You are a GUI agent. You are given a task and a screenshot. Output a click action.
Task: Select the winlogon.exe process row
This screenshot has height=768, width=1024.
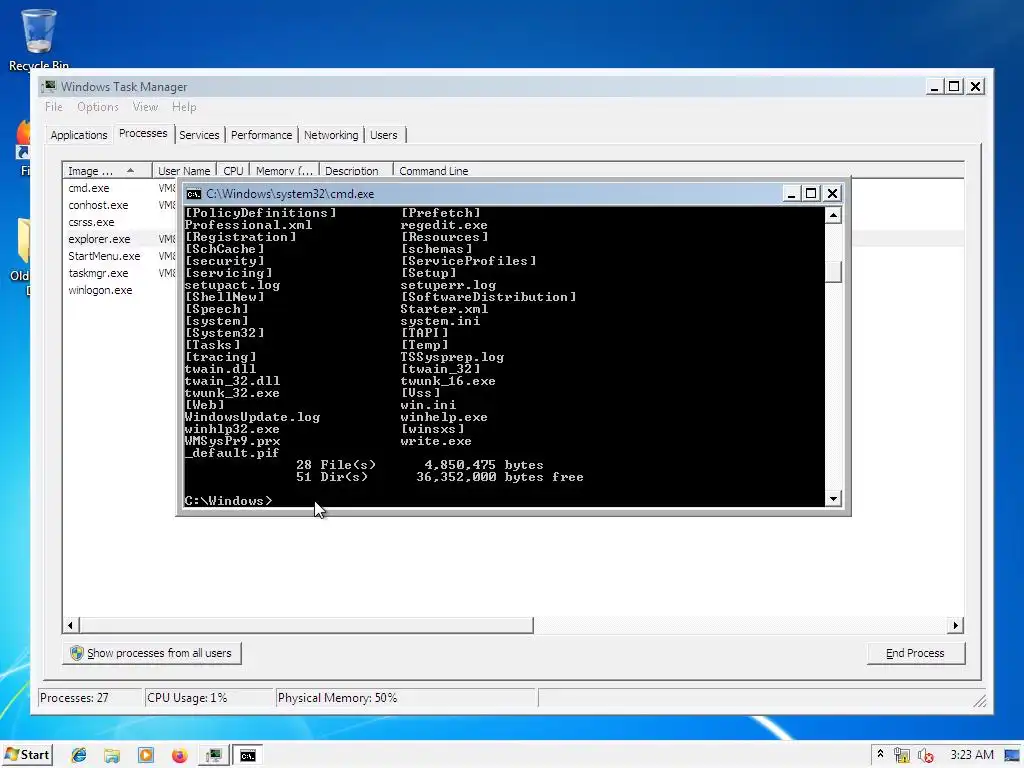[100, 290]
